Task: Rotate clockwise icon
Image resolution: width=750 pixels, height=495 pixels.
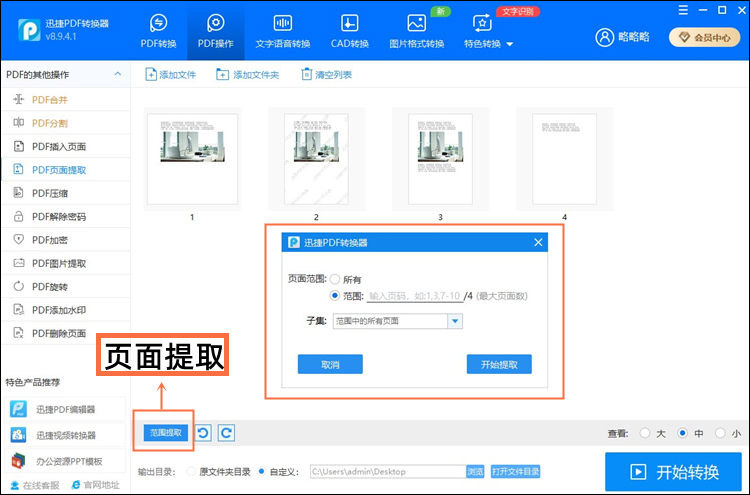Action: [x=226, y=433]
